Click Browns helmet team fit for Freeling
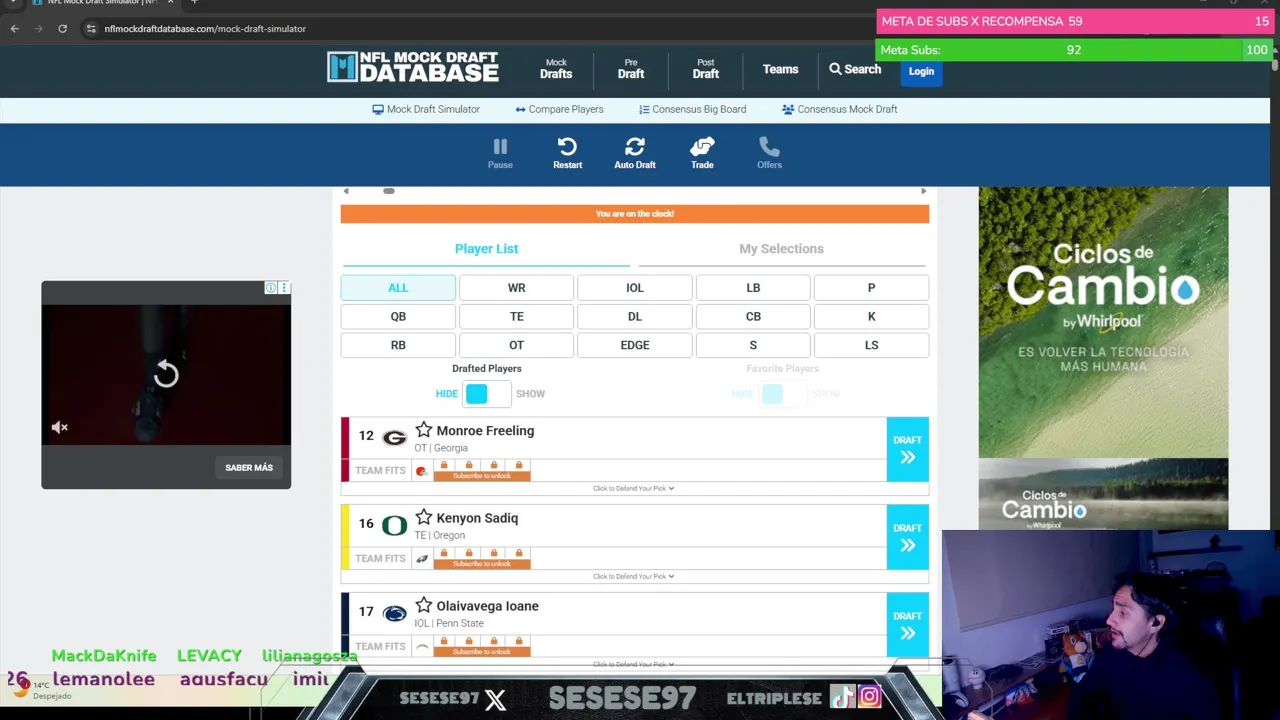The height and width of the screenshot is (720, 1280). click(x=421, y=471)
